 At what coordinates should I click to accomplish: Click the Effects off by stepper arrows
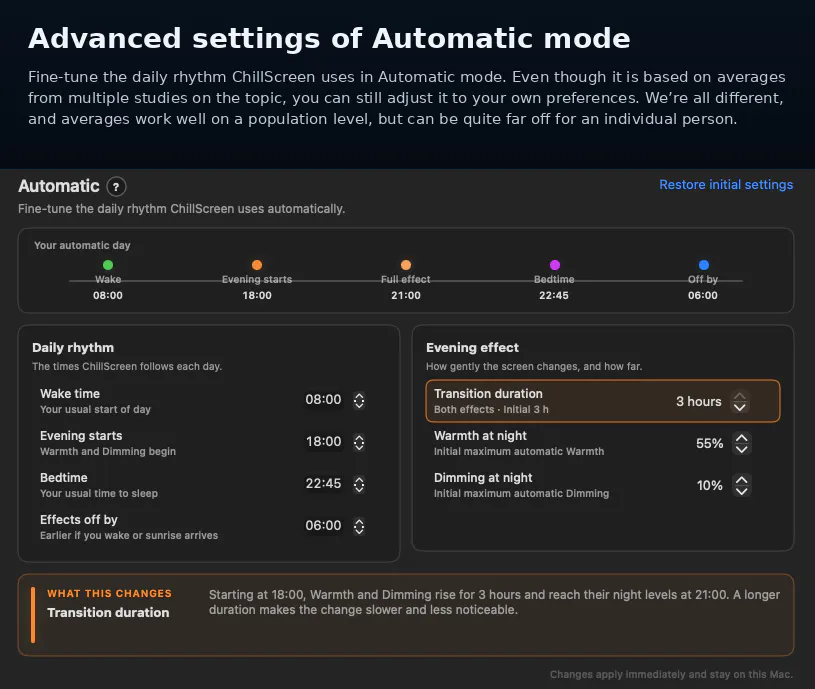click(x=359, y=526)
